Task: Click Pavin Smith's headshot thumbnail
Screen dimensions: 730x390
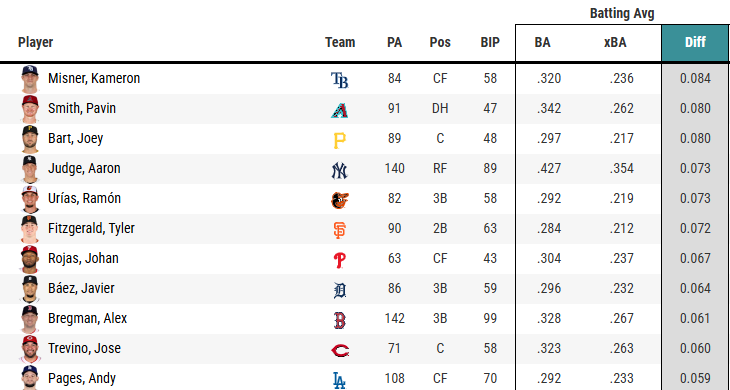Action: pos(30,108)
